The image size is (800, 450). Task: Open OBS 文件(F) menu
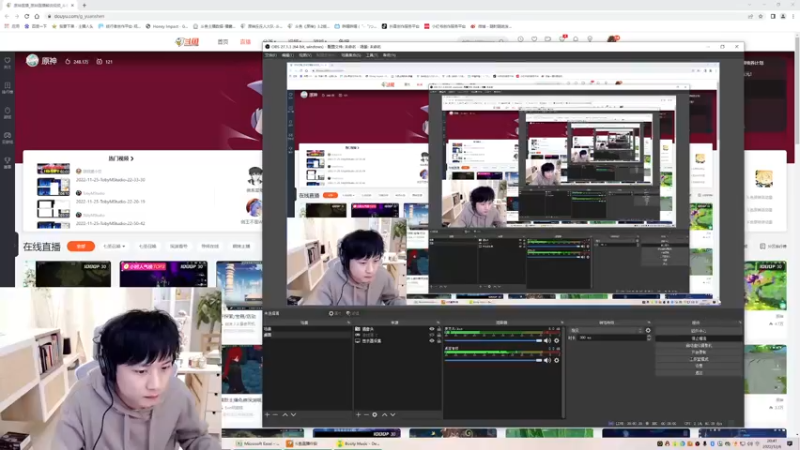pyautogui.click(x=271, y=55)
